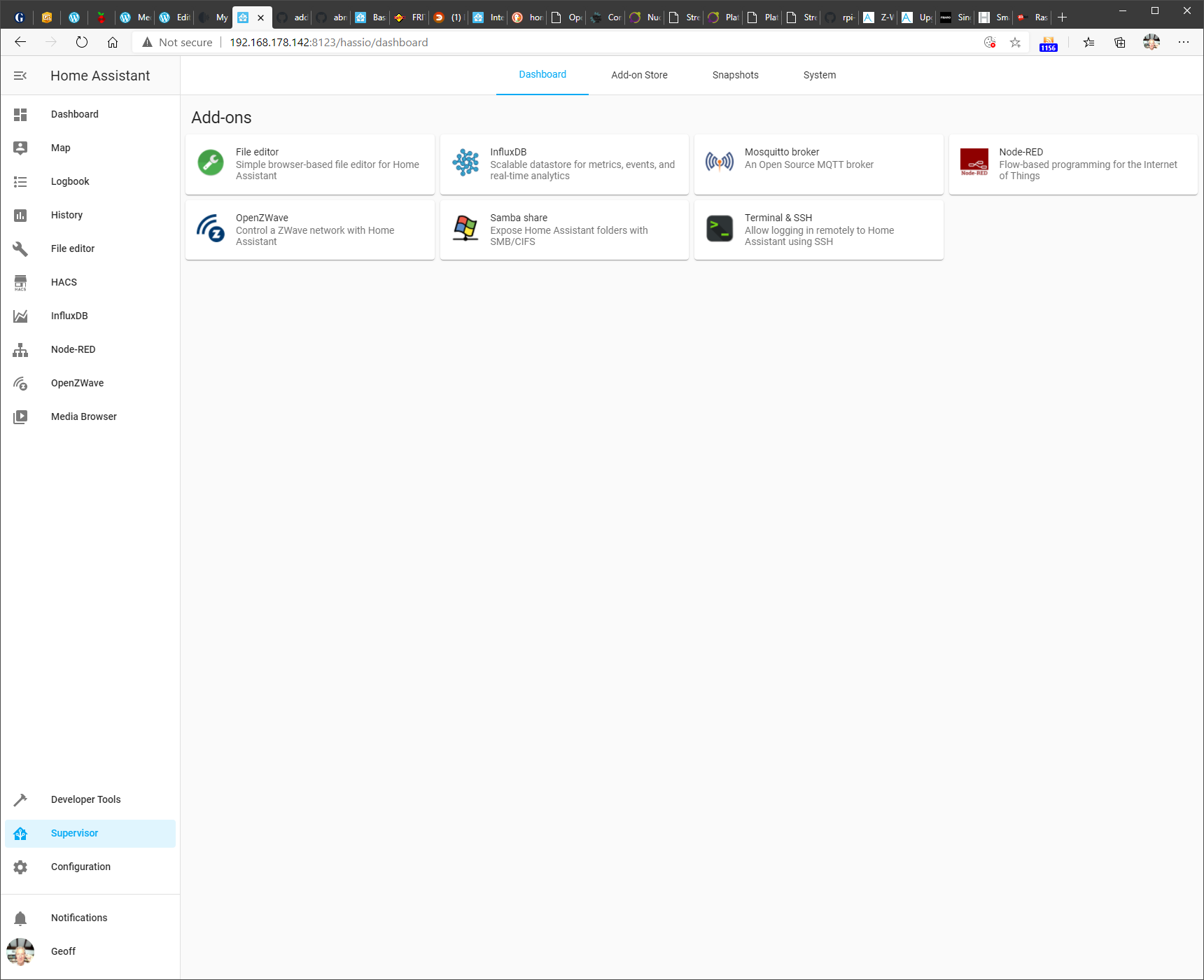Viewport: 1204px width, 980px height.
Task: Click the Notifications bell icon
Action: click(20, 918)
